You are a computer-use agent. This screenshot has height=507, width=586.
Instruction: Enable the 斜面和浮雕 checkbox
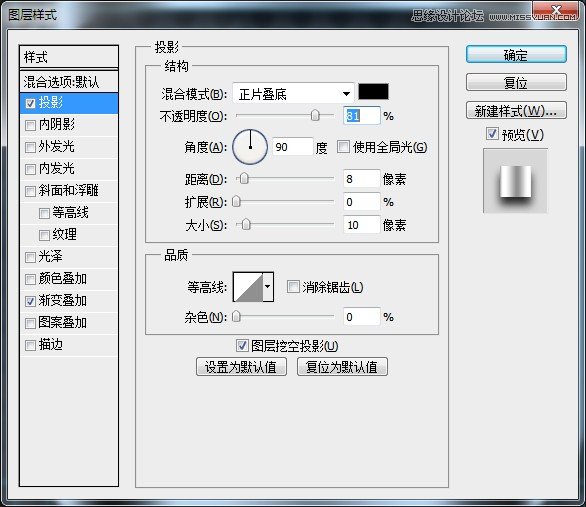tap(30, 191)
